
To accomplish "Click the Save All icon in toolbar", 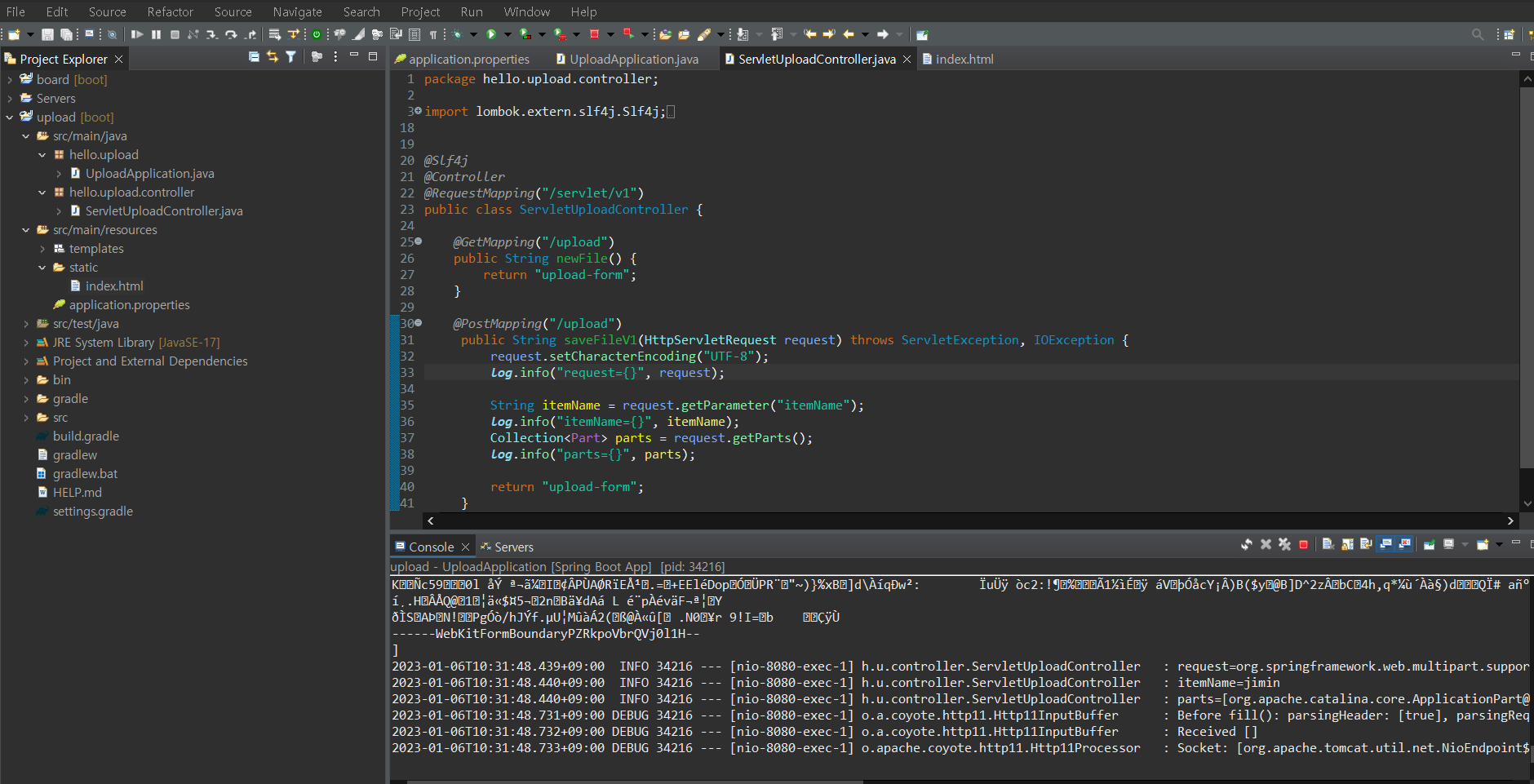I will (66, 34).
